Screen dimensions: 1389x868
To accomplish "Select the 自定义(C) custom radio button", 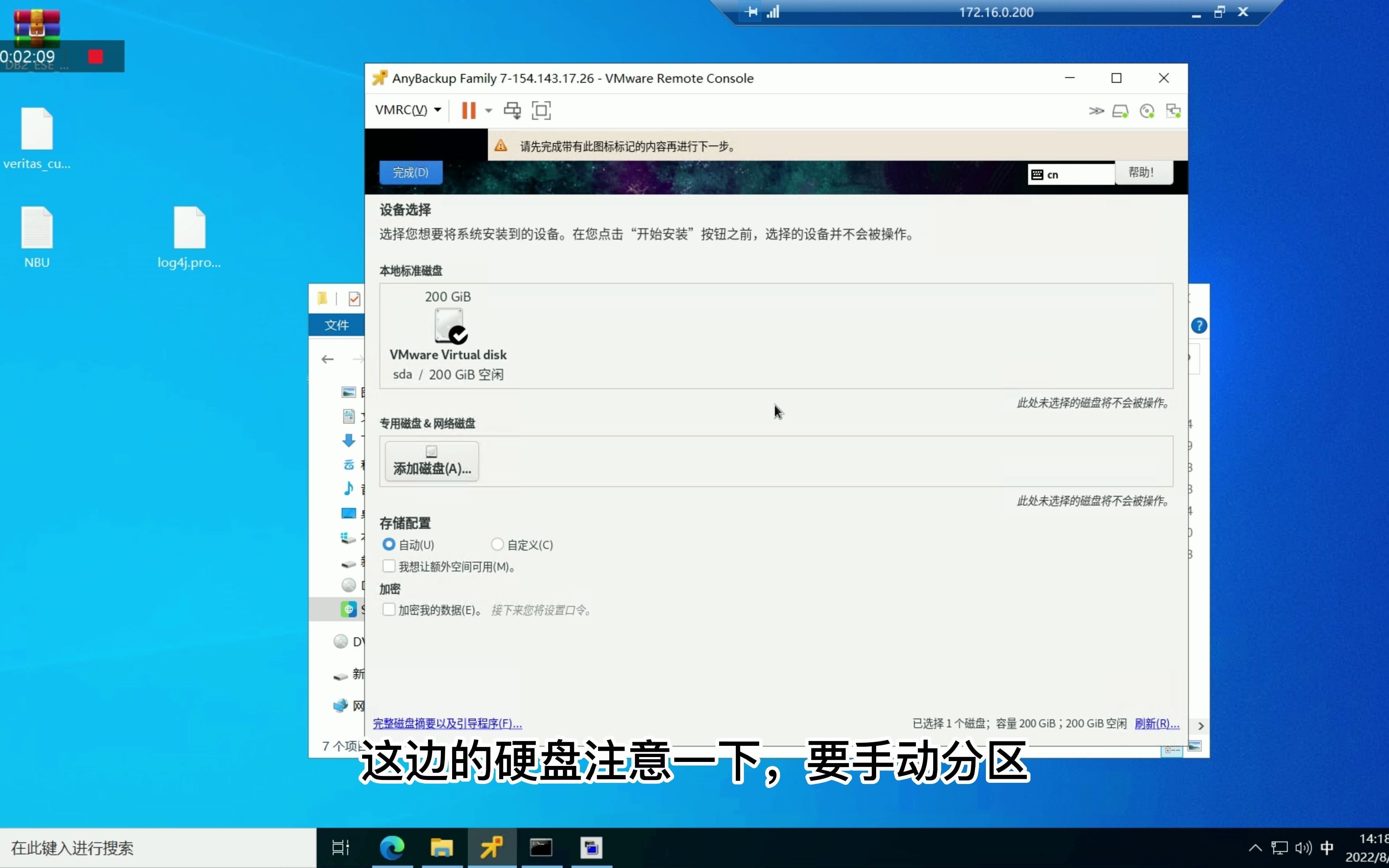I will tap(497, 544).
